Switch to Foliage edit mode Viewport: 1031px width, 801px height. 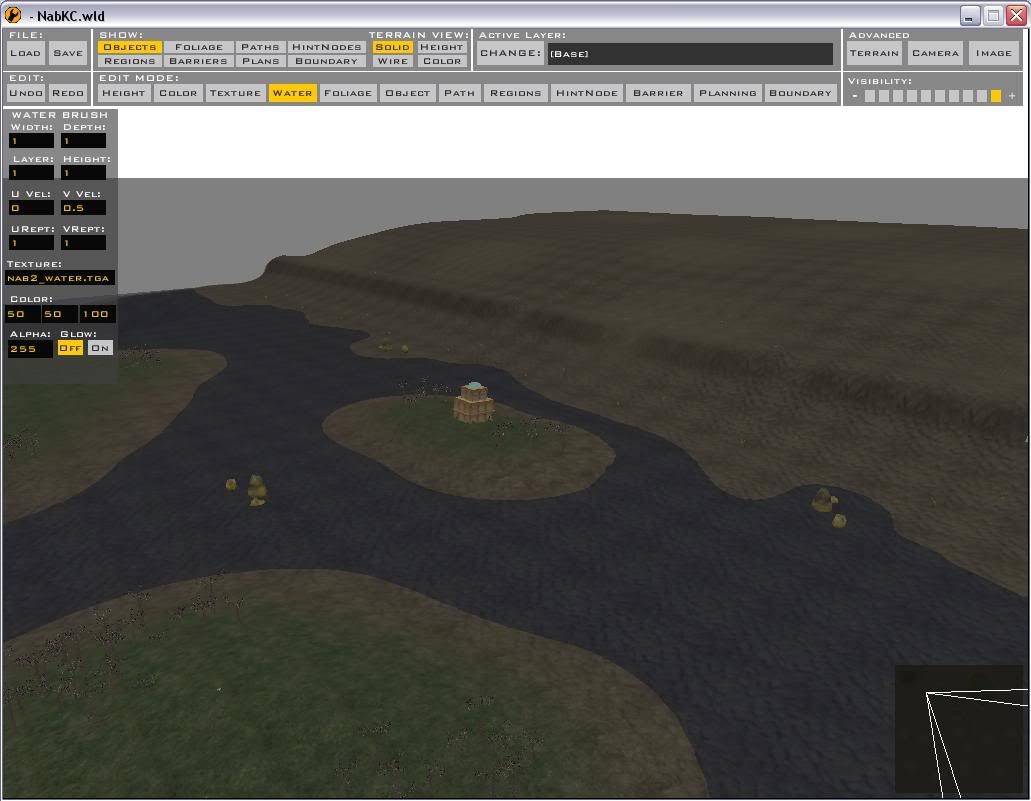pos(348,93)
